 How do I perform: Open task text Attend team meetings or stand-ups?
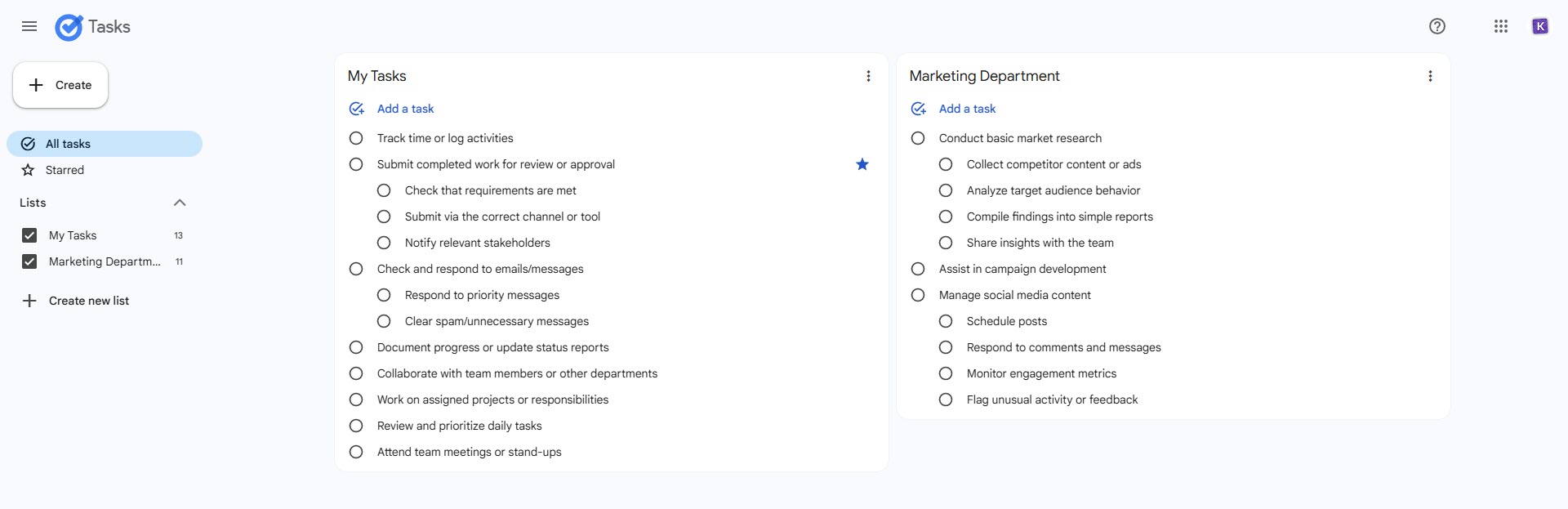[x=469, y=452]
